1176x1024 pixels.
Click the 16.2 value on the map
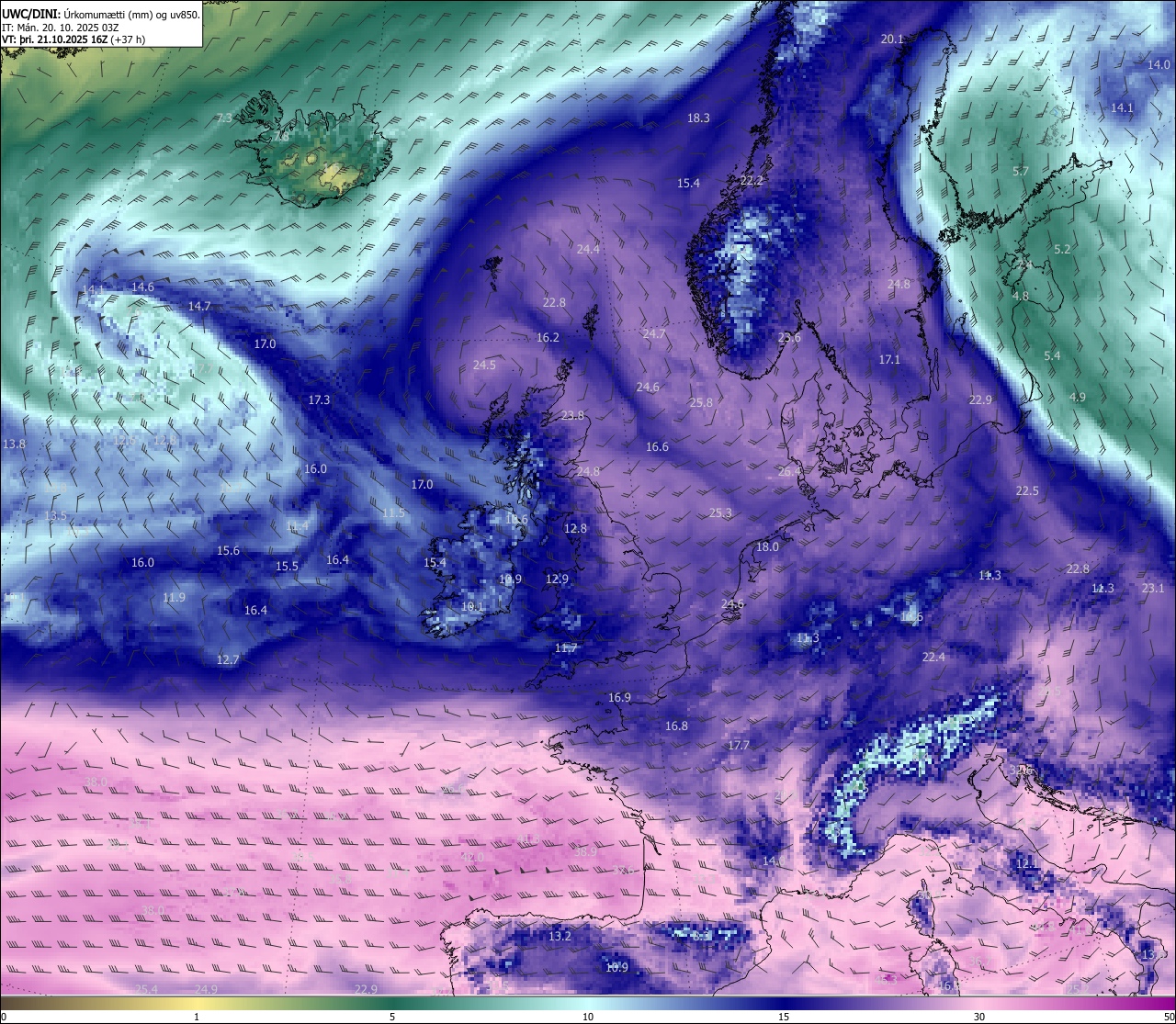coord(548,337)
